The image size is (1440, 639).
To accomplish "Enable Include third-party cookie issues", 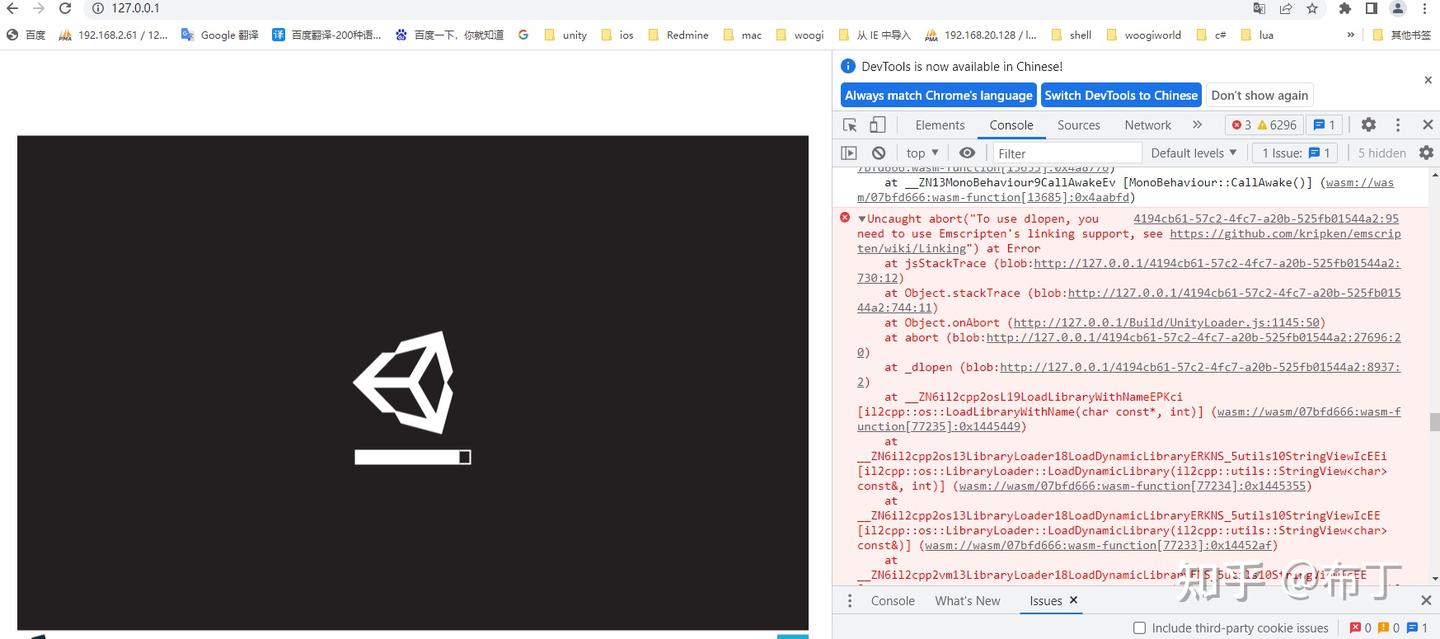I will tap(1139, 627).
